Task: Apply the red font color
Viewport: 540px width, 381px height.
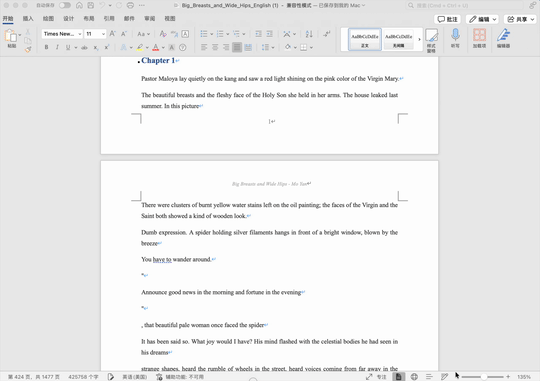Action: pyautogui.click(x=156, y=47)
